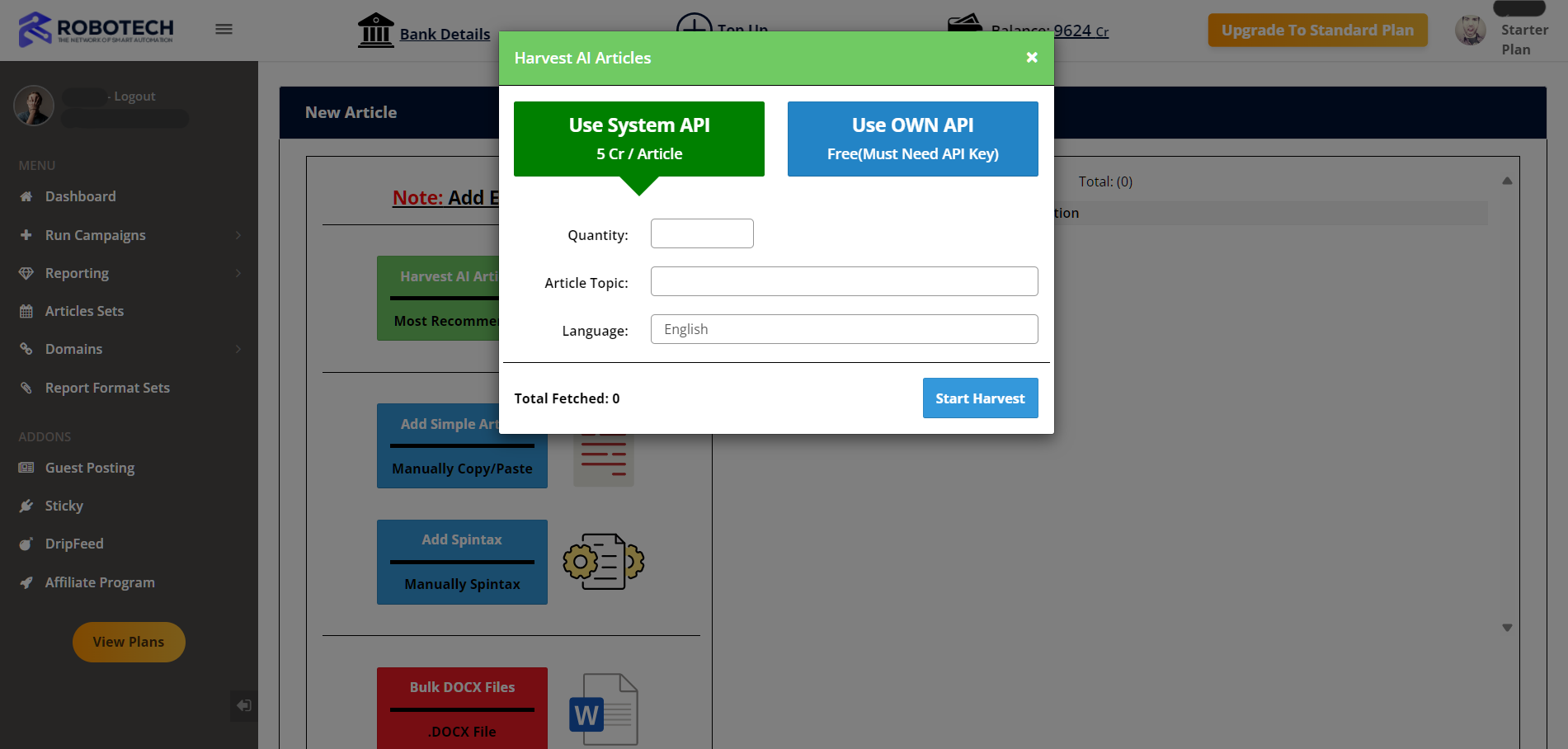The image size is (1568, 749).
Task: Click the user avatar in top right
Action: (1470, 31)
